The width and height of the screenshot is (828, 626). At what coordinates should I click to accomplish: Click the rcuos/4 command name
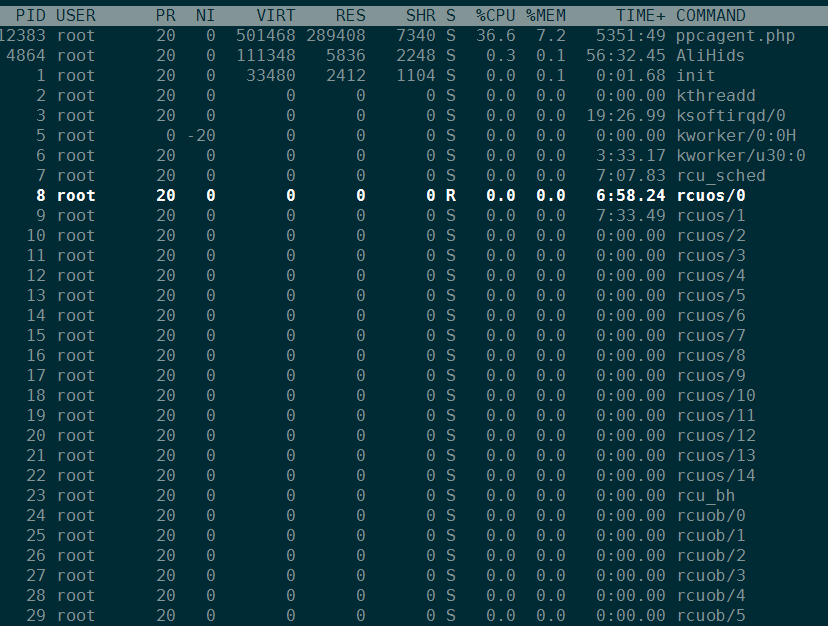[x=711, y=276]
